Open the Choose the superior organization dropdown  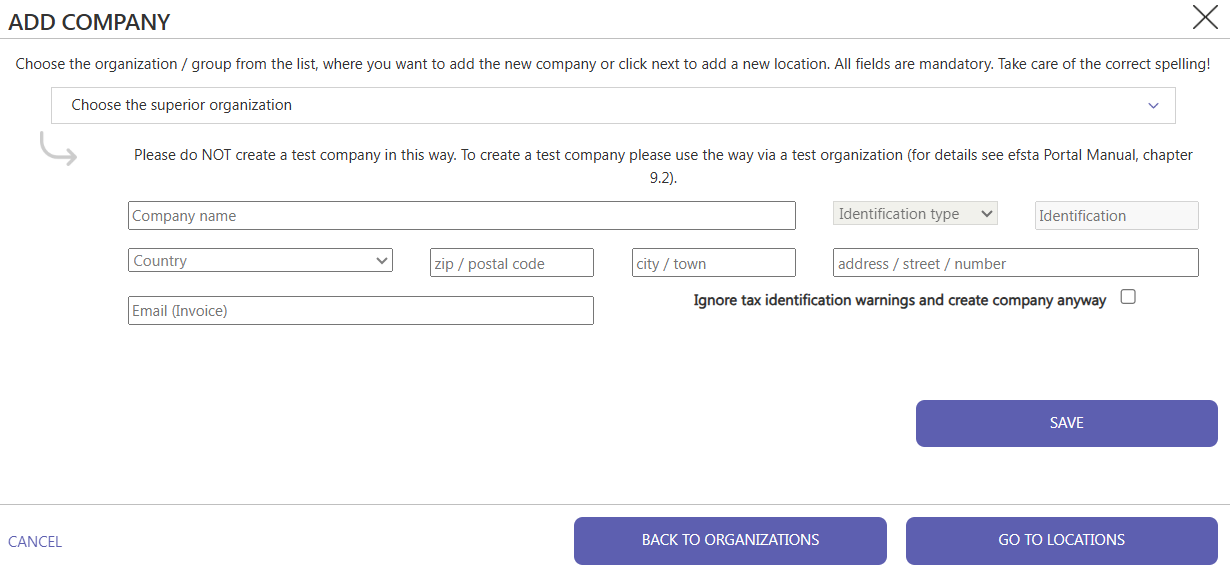(613, 105)
